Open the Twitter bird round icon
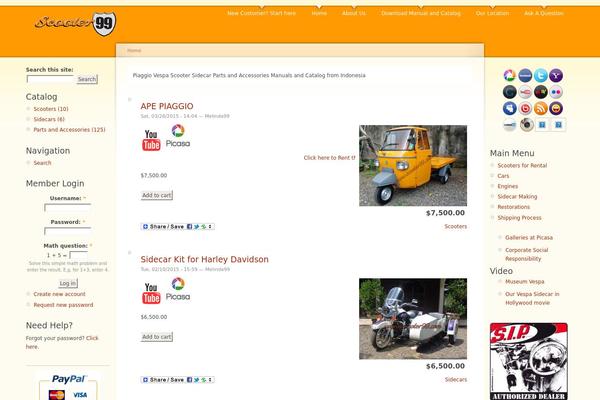 tap(541, 75)
